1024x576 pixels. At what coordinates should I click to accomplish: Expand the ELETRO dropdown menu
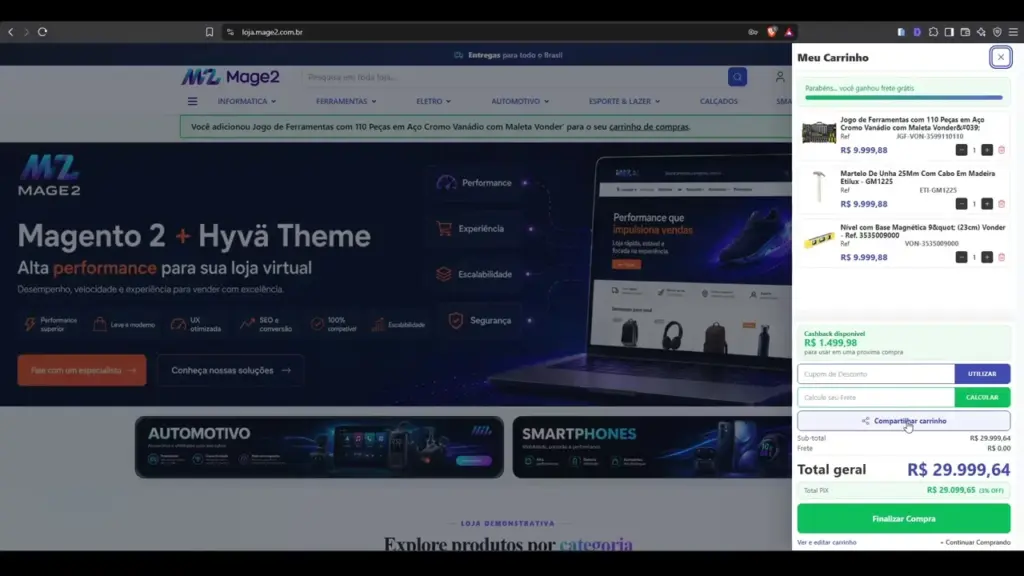point(434,101)
